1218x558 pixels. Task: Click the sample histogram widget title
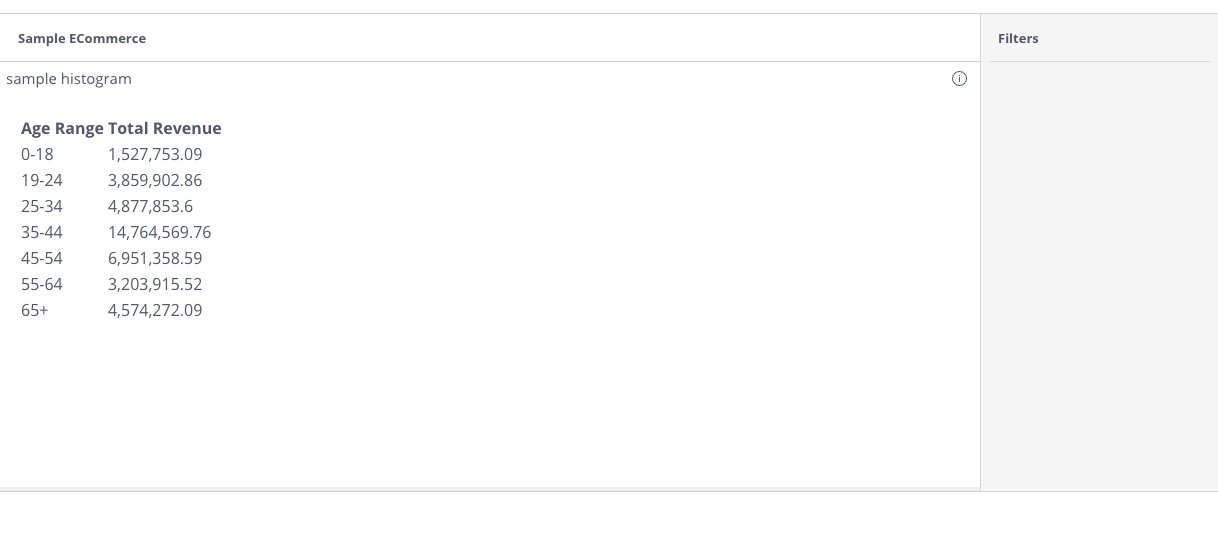point(69,78)
